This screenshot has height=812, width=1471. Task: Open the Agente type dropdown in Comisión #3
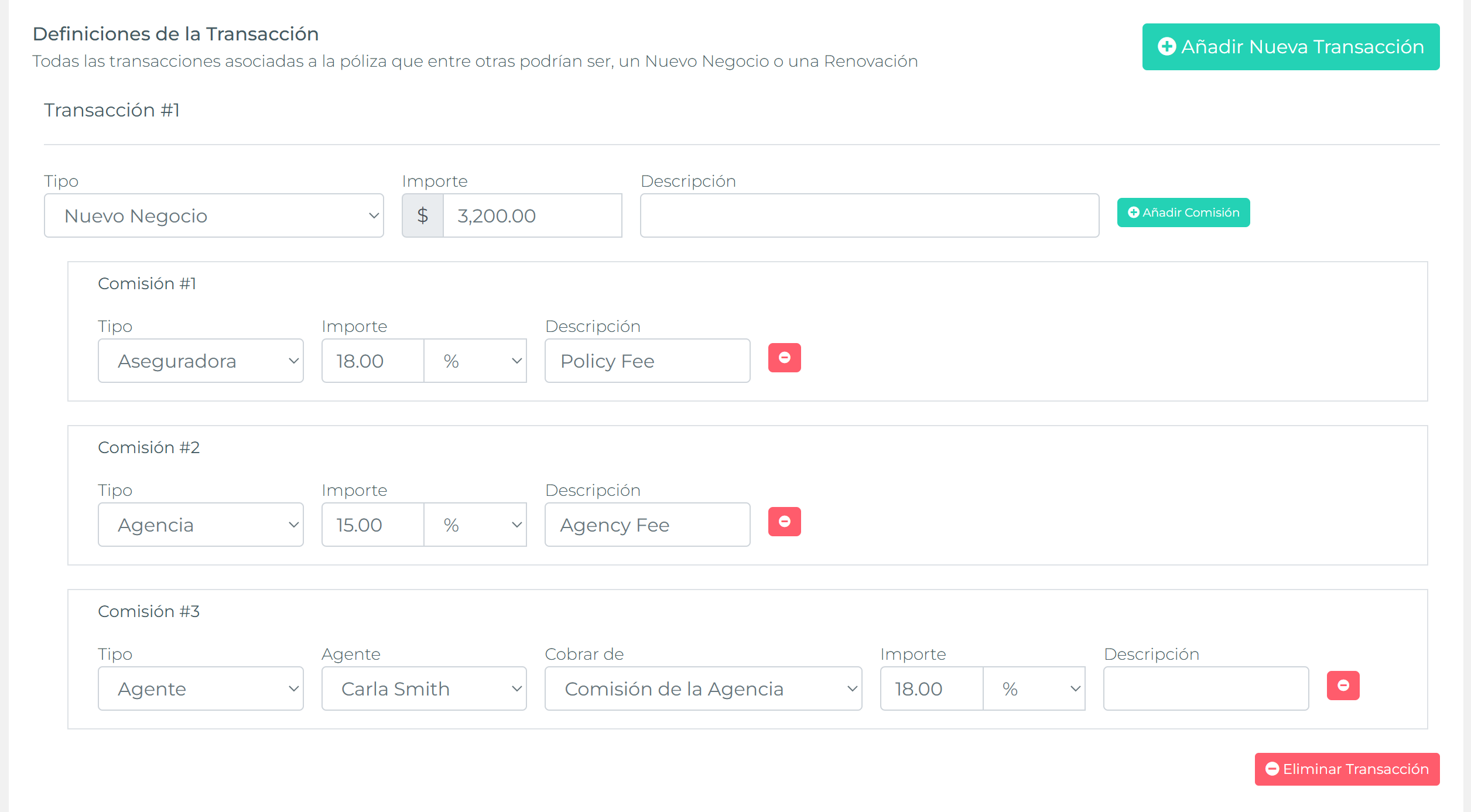[x=200, y=689]
